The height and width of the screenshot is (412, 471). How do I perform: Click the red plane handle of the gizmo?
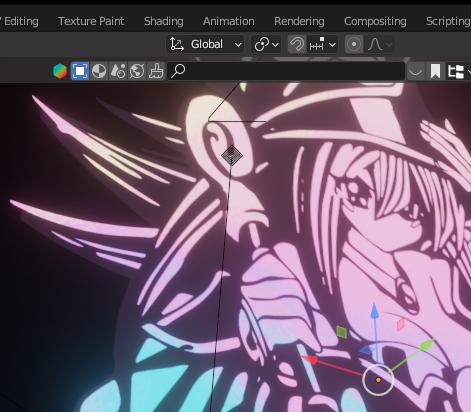tap(401, 324)
